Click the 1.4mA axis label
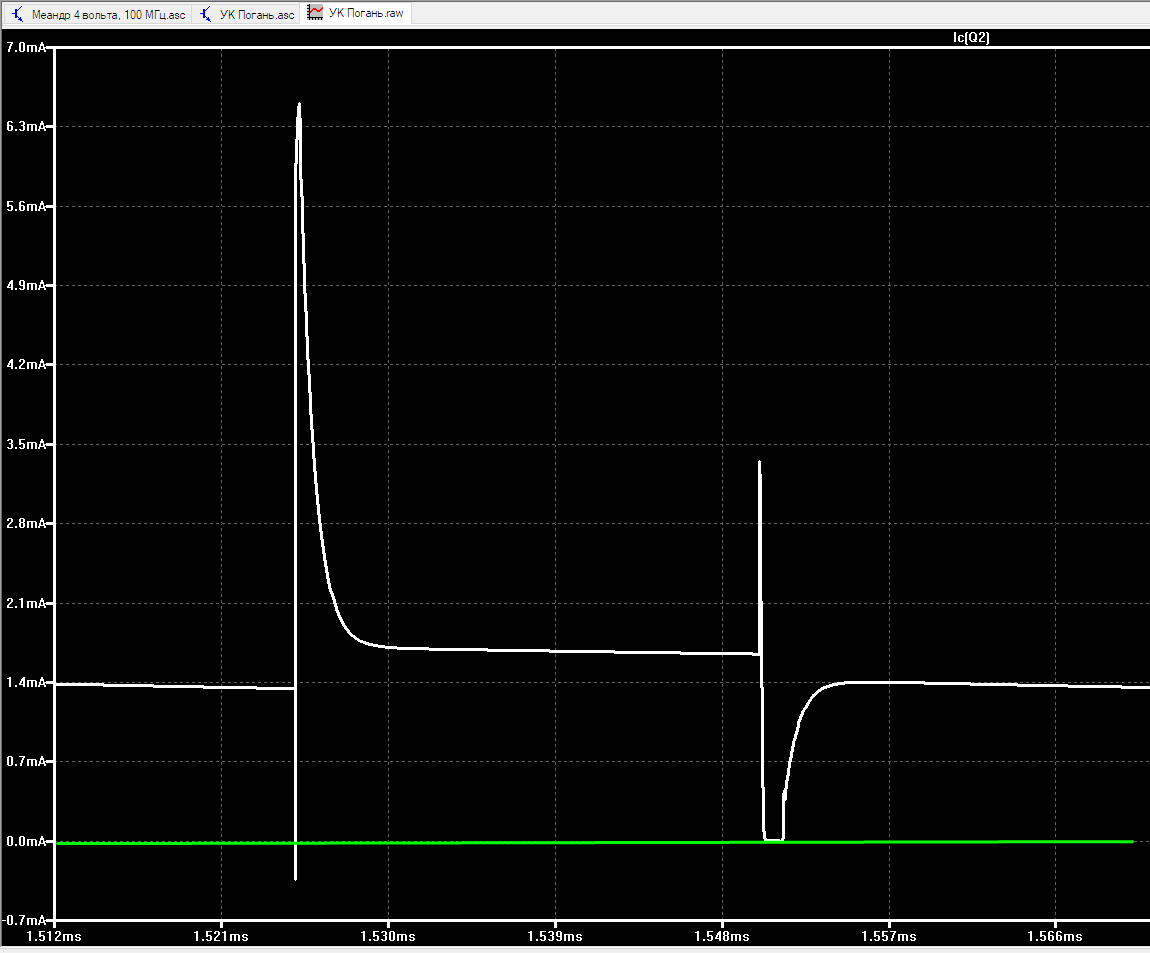The height and width of the screenshot is (953, 1150). click(26, 683)
